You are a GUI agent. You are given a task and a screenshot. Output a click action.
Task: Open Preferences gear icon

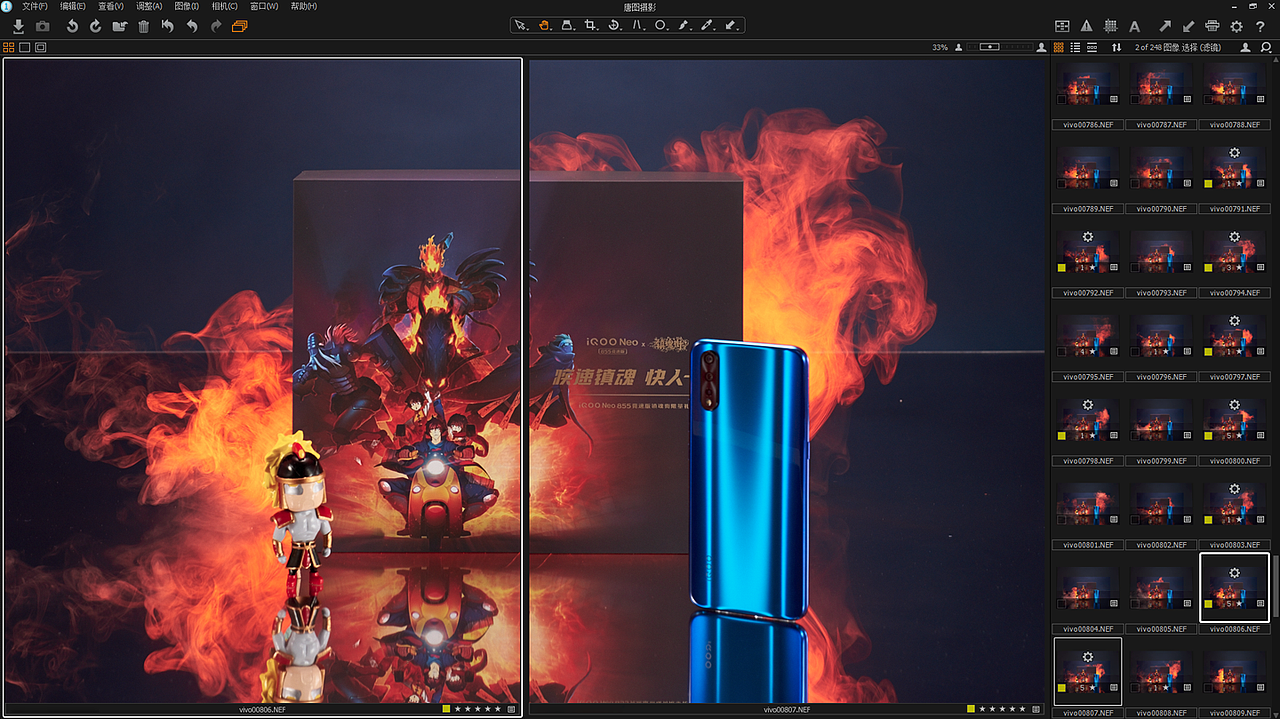[x=1237, y=26]
